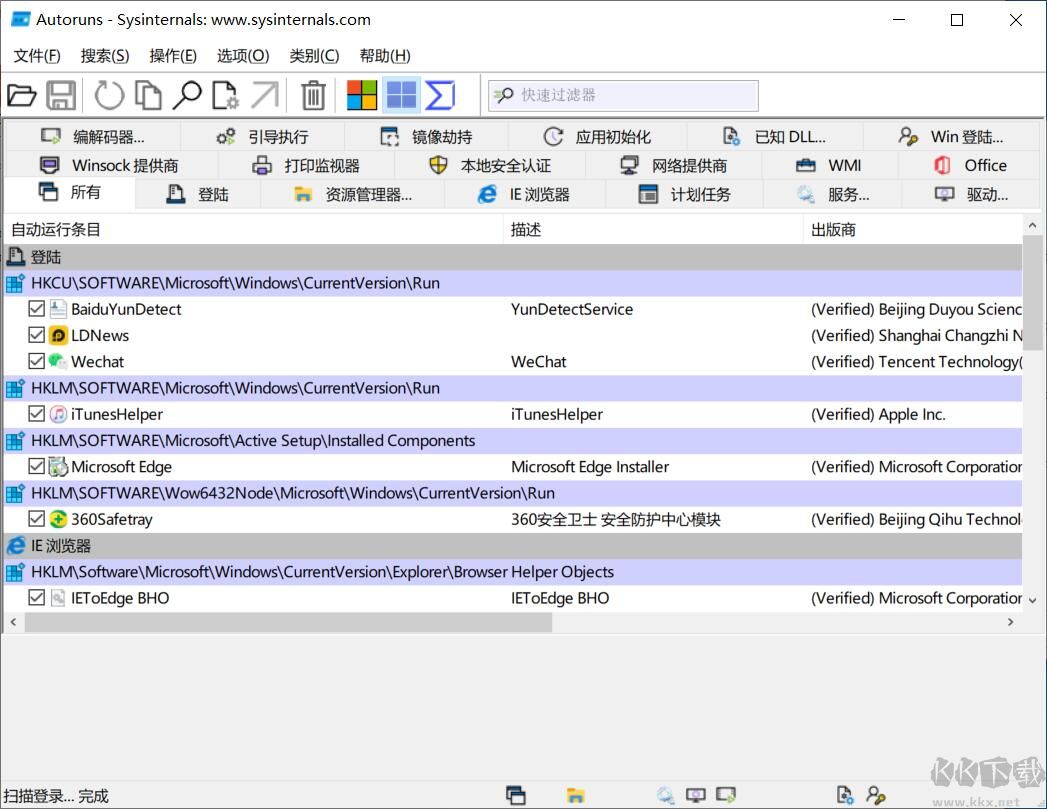Screen dimensions: 1047x809
Task: Click the trash can delete icon
Action: 313,96
